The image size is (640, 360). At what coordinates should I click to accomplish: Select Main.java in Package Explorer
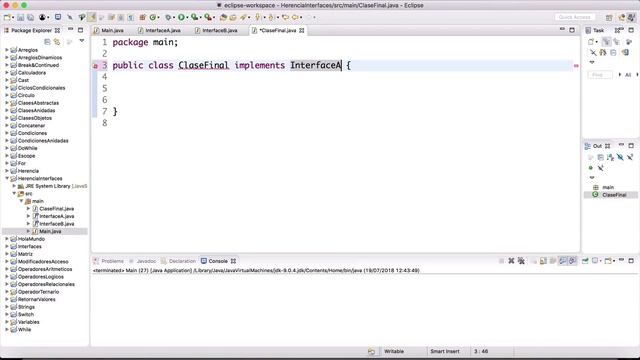pyautogui.click(x=50, y=231)
